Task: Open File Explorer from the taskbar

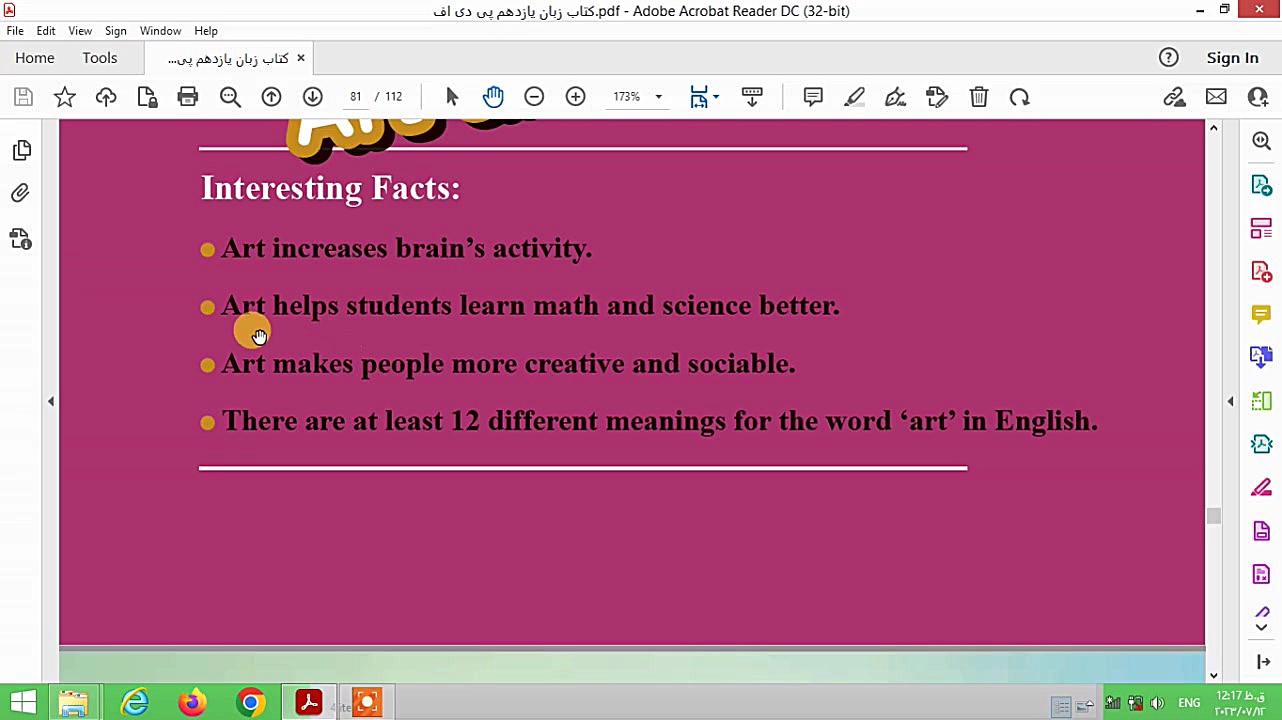Action: click(x=73, y=702)
